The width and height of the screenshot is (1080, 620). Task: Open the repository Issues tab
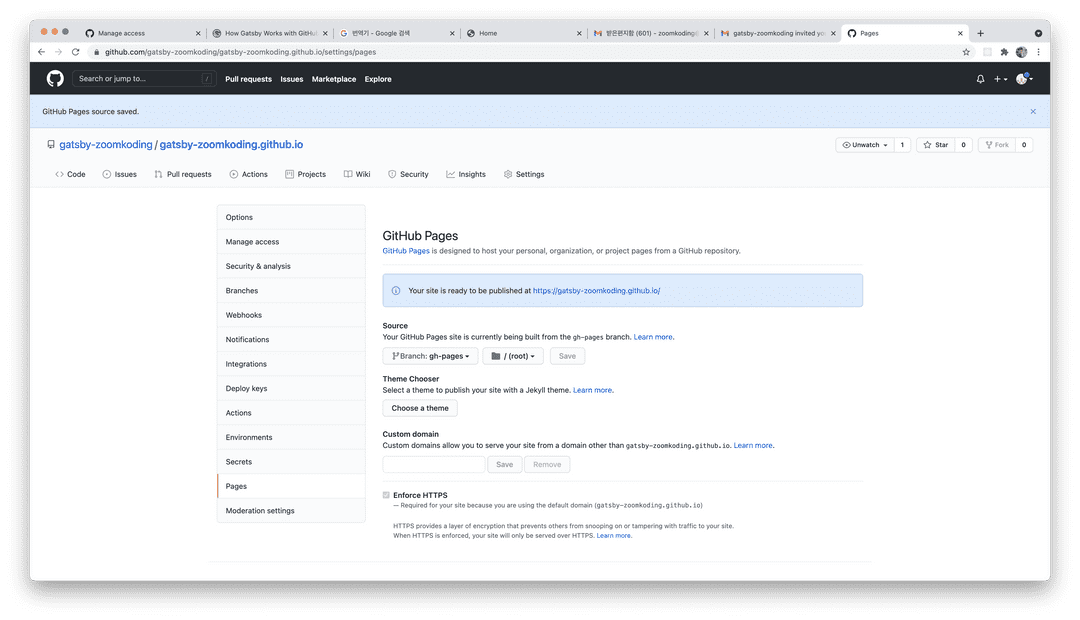(120, 174)
